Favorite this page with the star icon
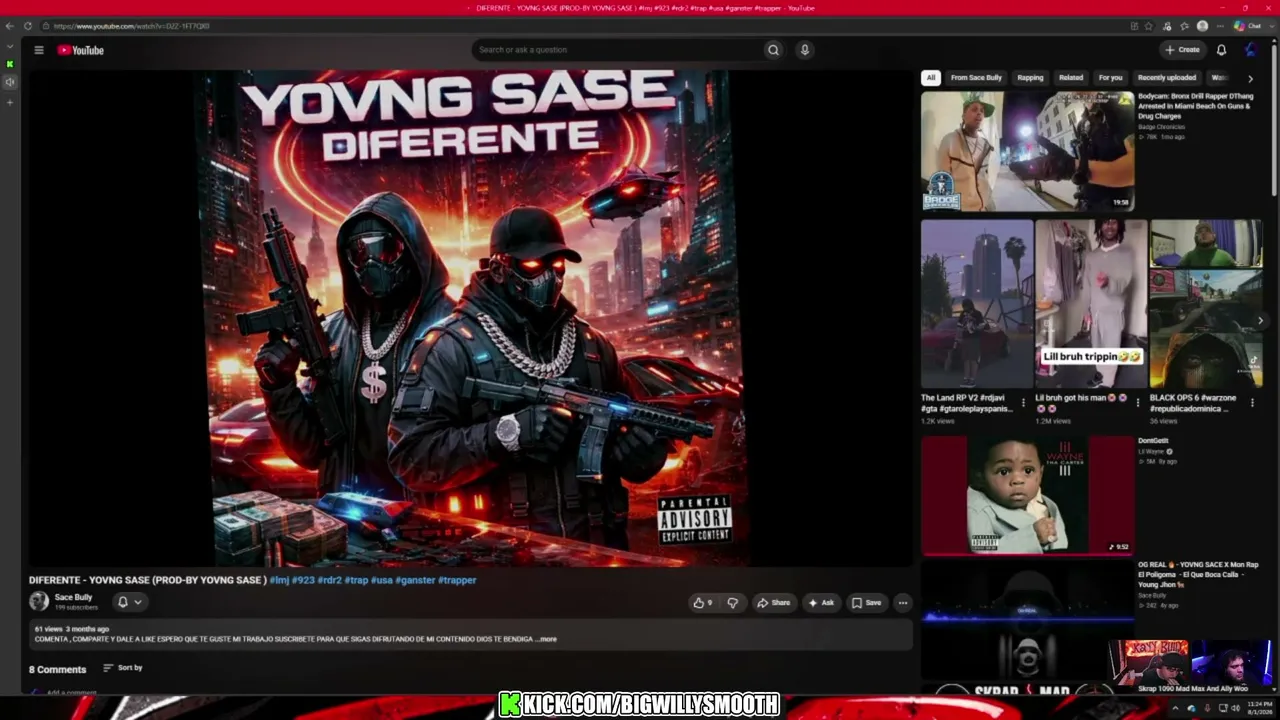The height and width of the screenshot is (720, 1280). 1149,26
